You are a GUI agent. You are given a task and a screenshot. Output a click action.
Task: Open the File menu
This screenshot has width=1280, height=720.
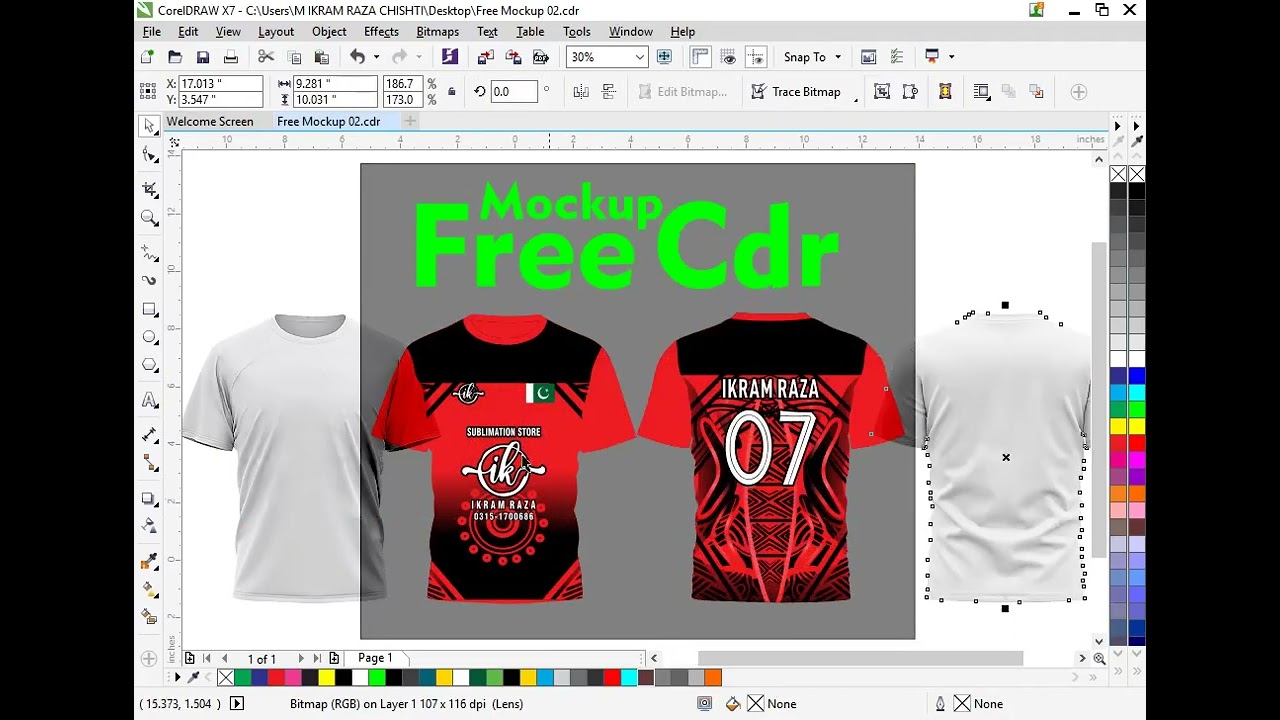tap(152, 32)
